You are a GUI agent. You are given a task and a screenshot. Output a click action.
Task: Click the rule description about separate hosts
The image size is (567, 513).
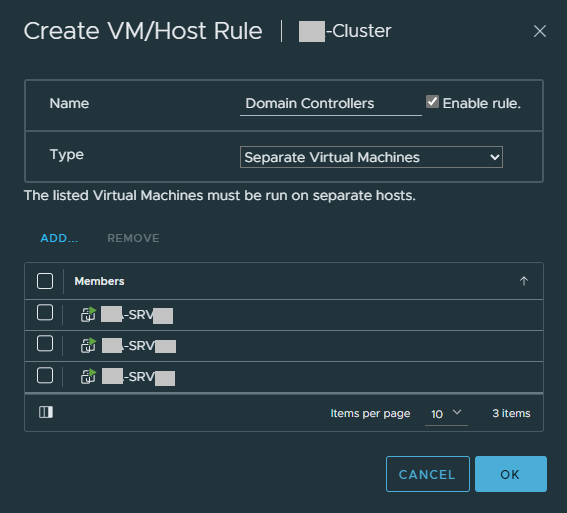220,196
